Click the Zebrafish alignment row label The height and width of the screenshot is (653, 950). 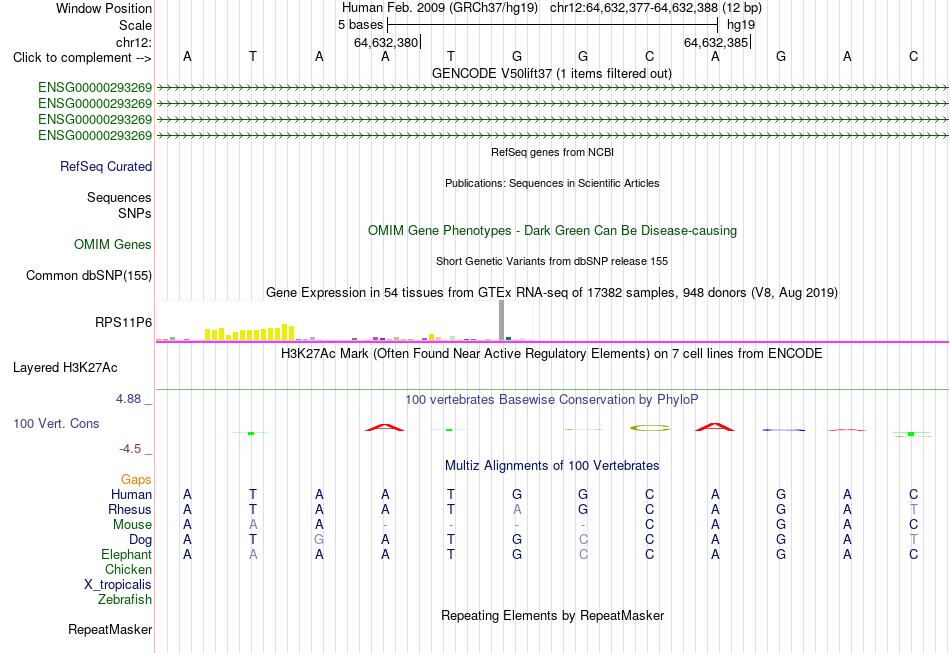click(125, 600)
